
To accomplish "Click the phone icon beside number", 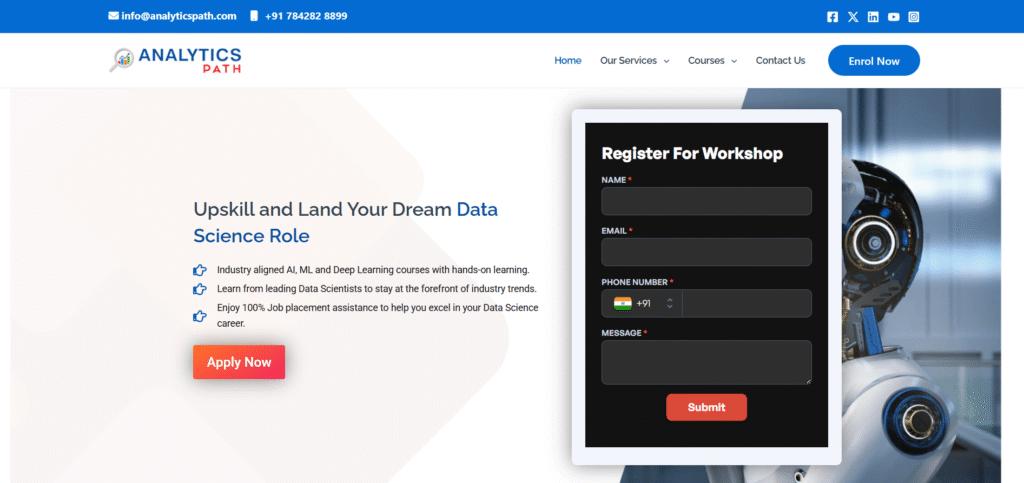I will 254,16.
